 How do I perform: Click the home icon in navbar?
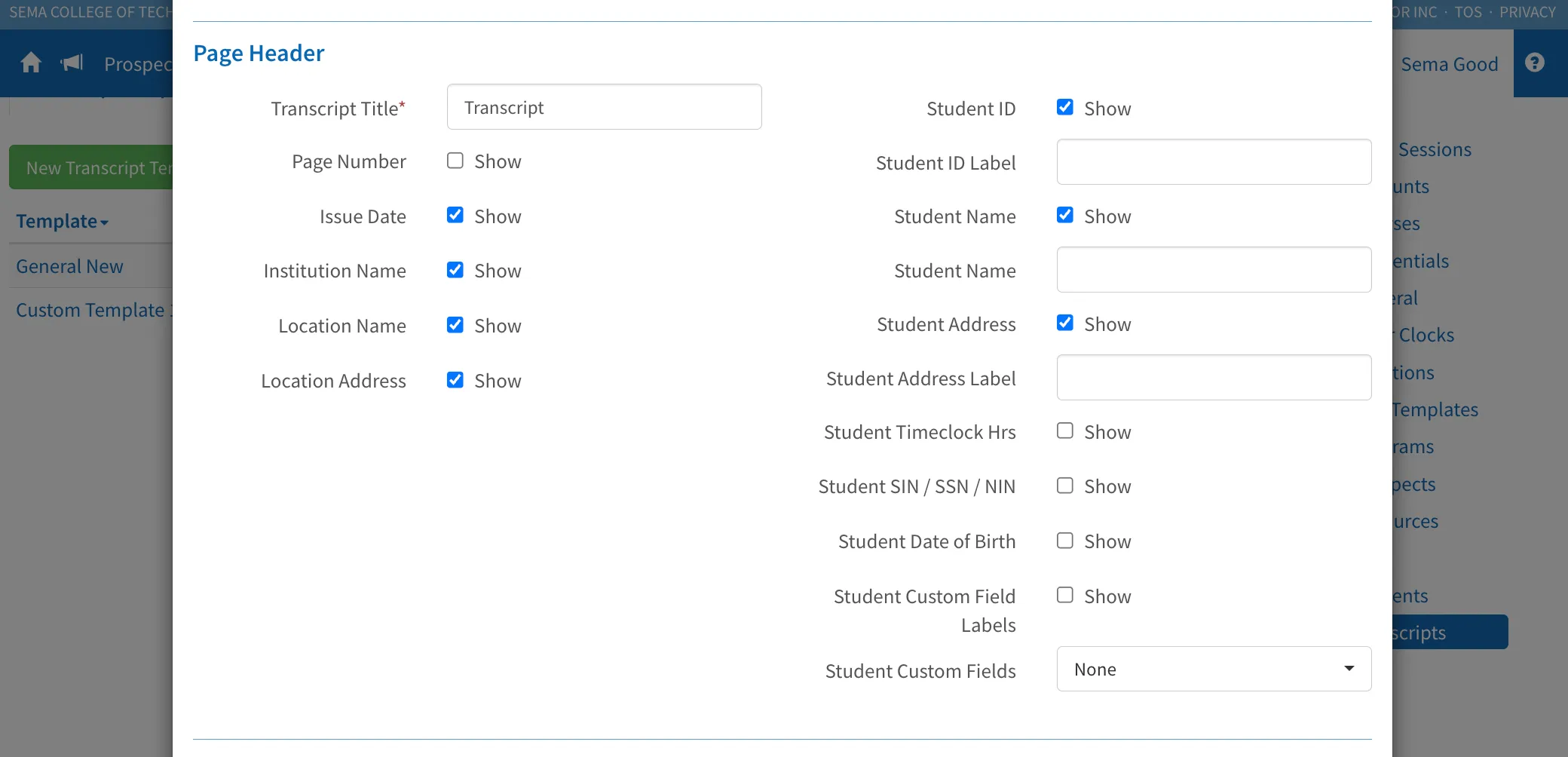[x=31, y=63]
